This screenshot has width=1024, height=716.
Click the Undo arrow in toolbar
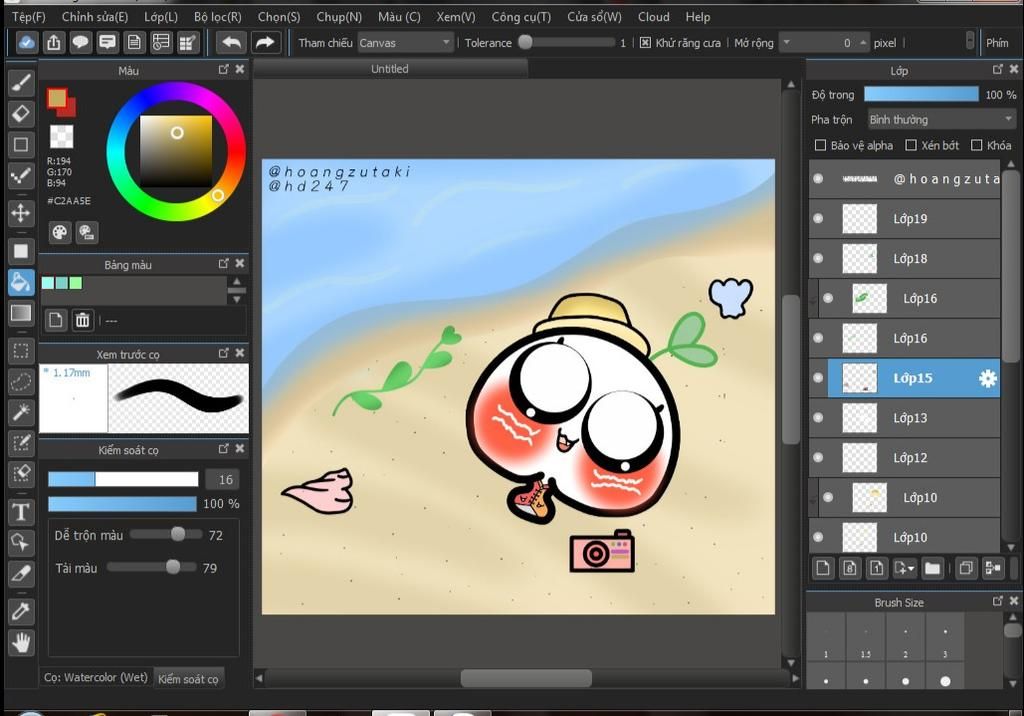click(231, 42)
